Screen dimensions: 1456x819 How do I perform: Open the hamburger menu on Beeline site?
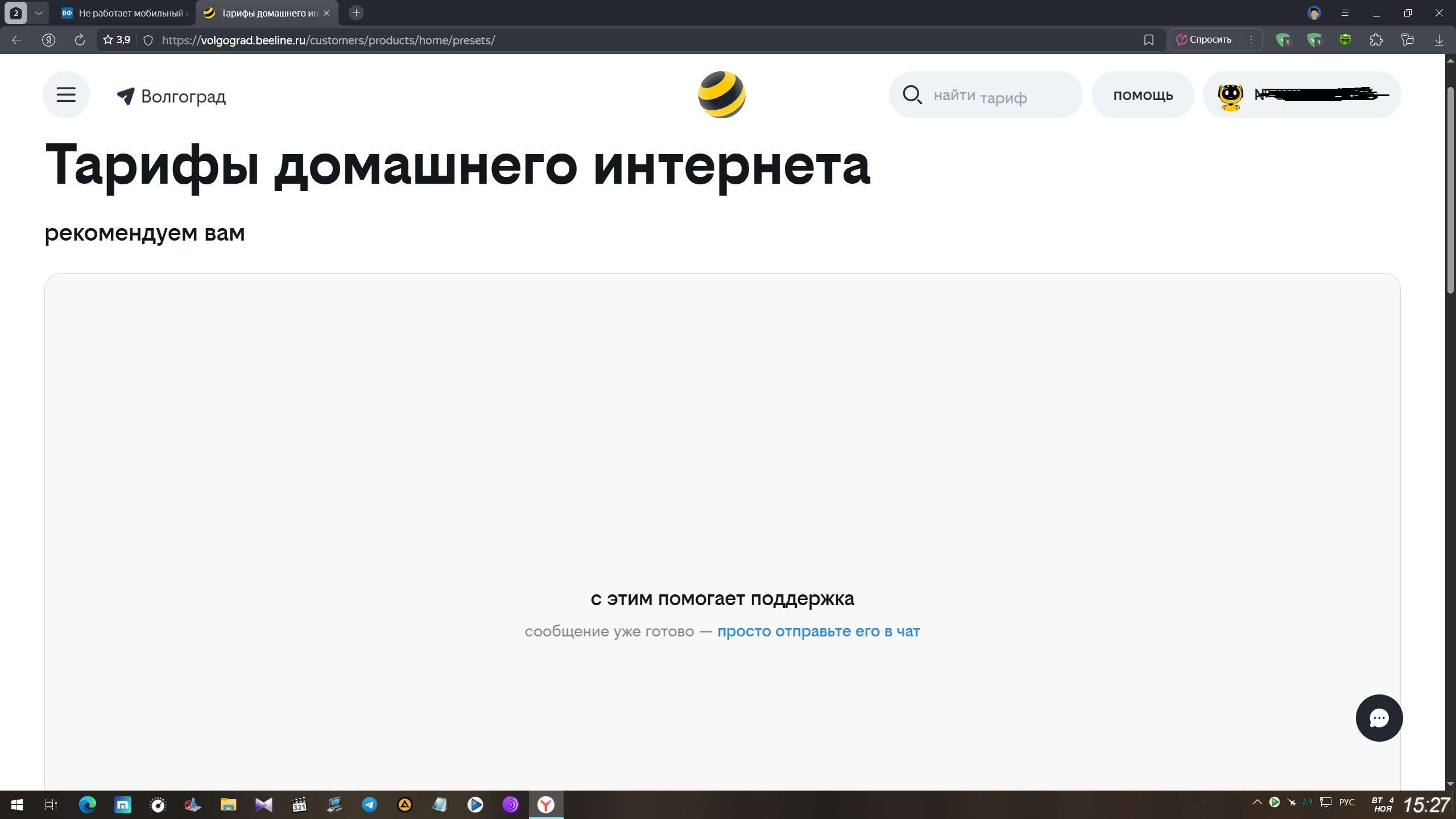[66, 95]
